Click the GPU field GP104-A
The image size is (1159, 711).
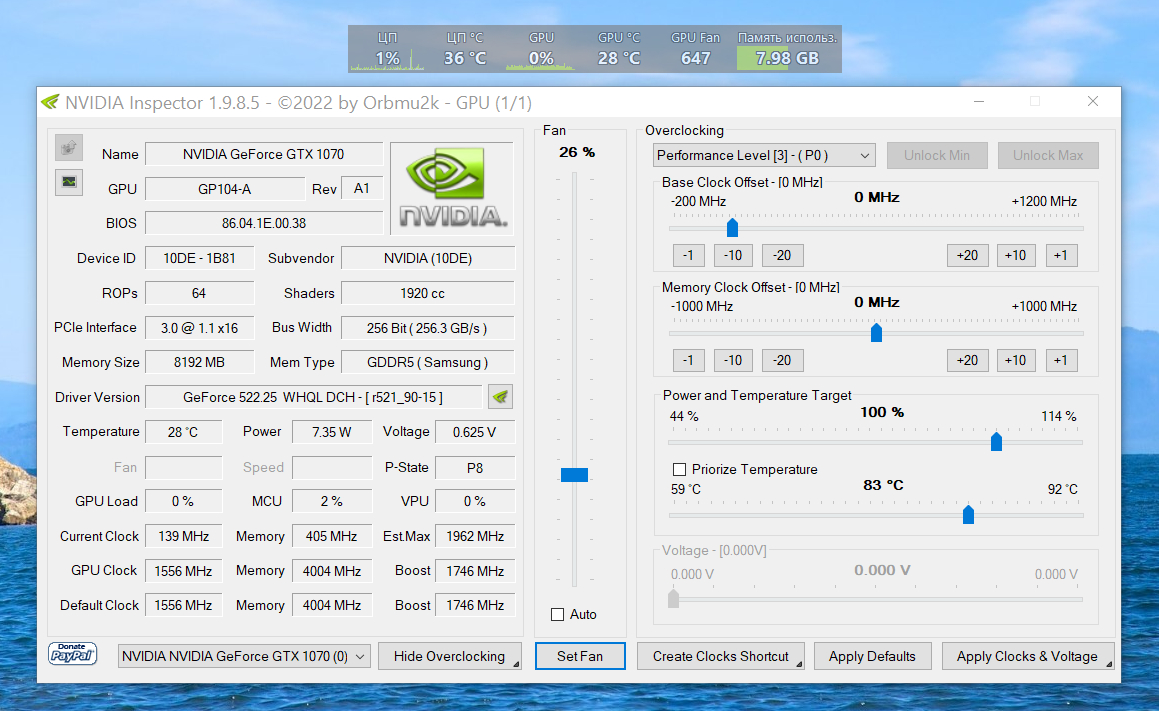click(x=225, y=189)
